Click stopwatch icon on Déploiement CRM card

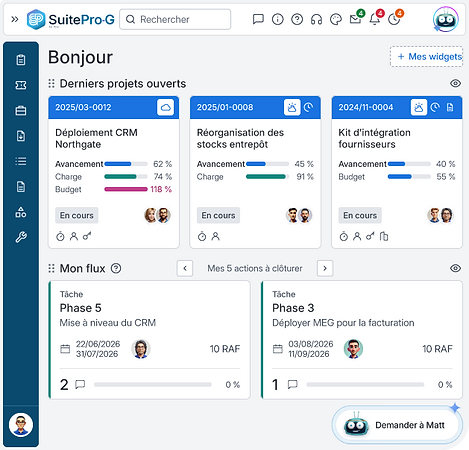click(x=60, y=237)
